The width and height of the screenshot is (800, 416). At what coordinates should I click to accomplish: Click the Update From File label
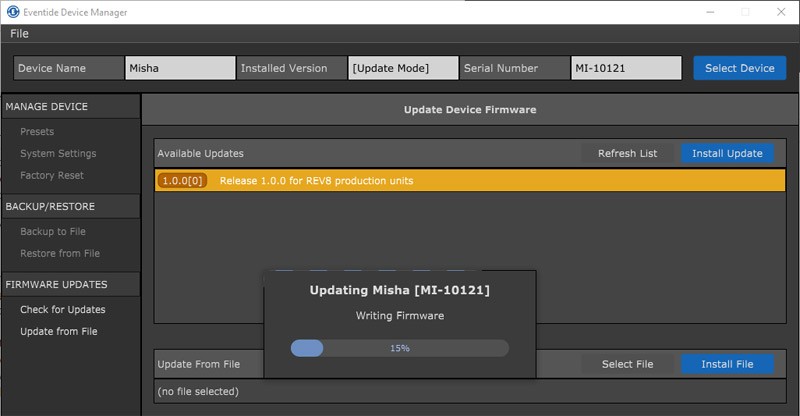[x=198, y=364]
